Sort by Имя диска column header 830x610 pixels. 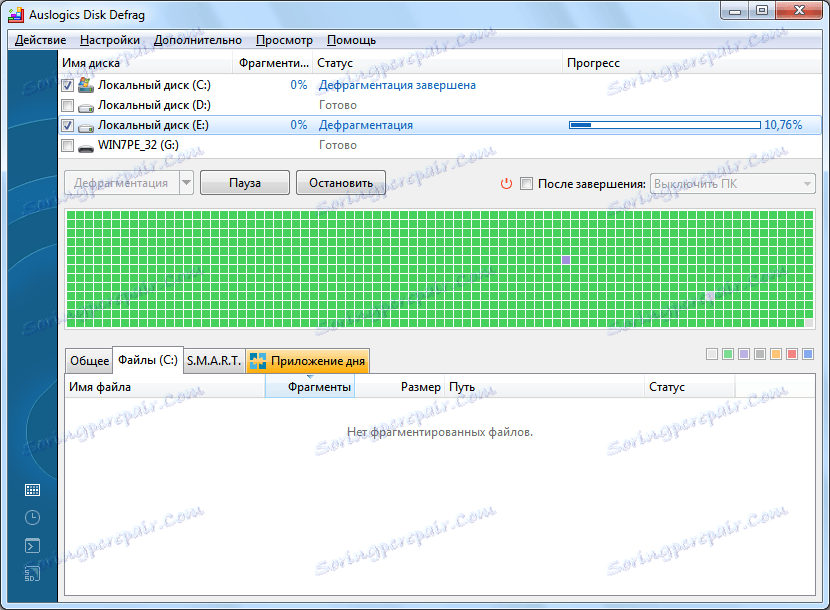146,63
